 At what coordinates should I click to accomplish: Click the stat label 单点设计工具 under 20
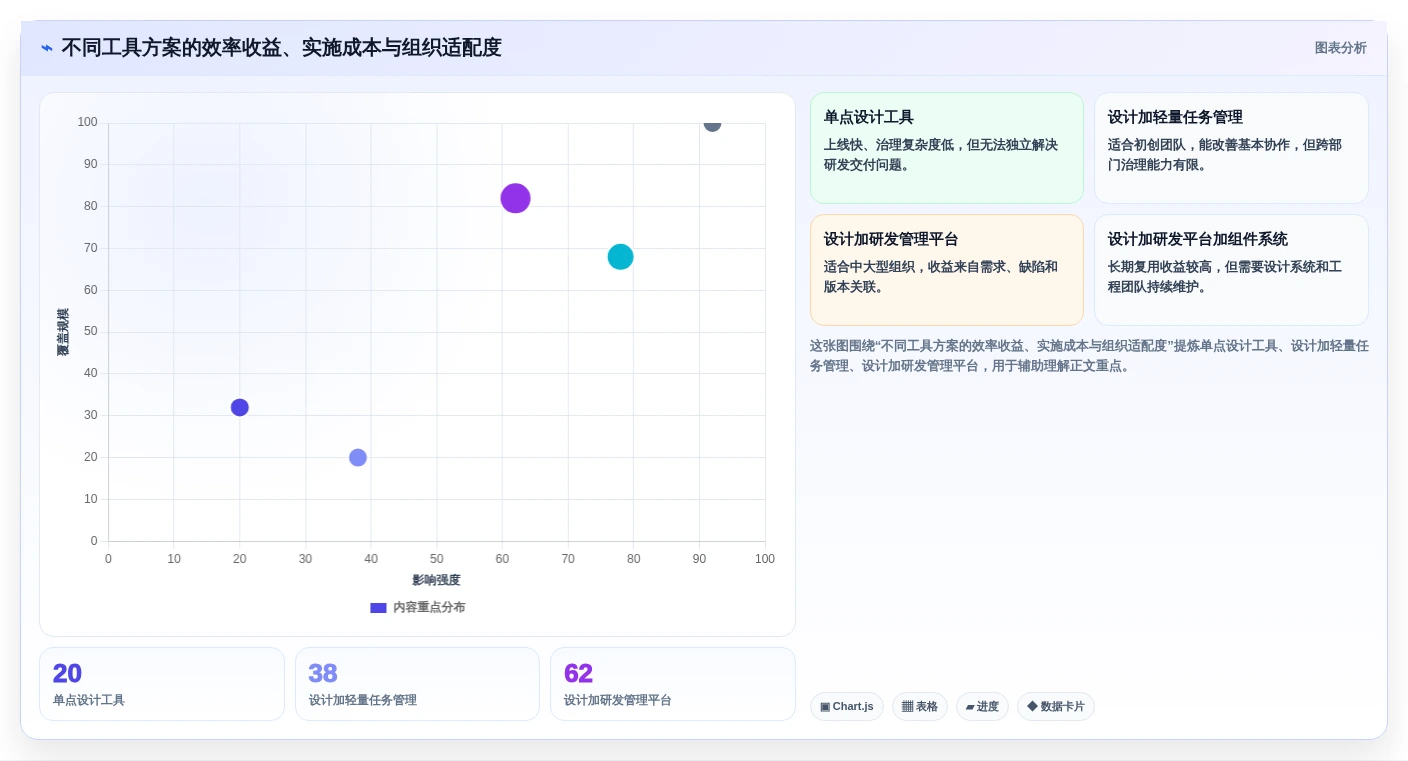(x=89, y=701)
